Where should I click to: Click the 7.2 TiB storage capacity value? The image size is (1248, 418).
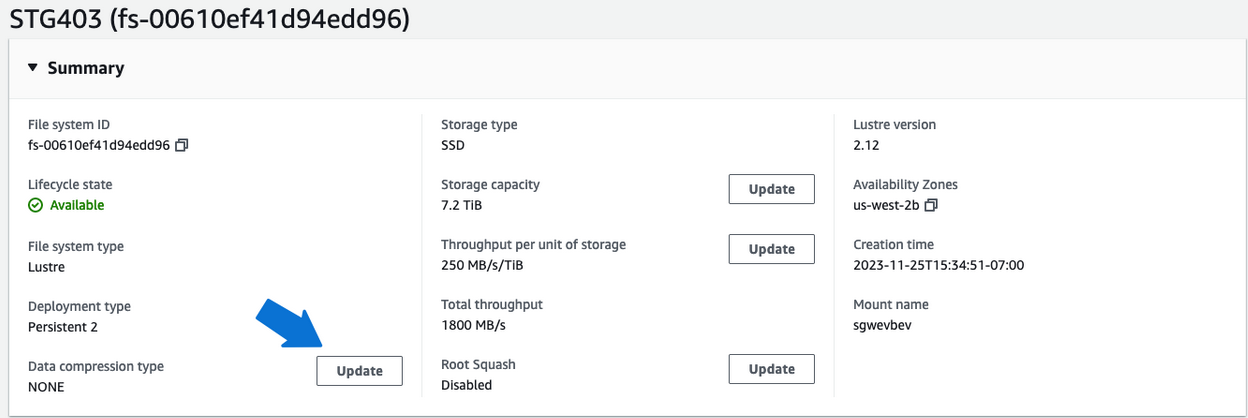pyautogui.click(x=463, y=205)
